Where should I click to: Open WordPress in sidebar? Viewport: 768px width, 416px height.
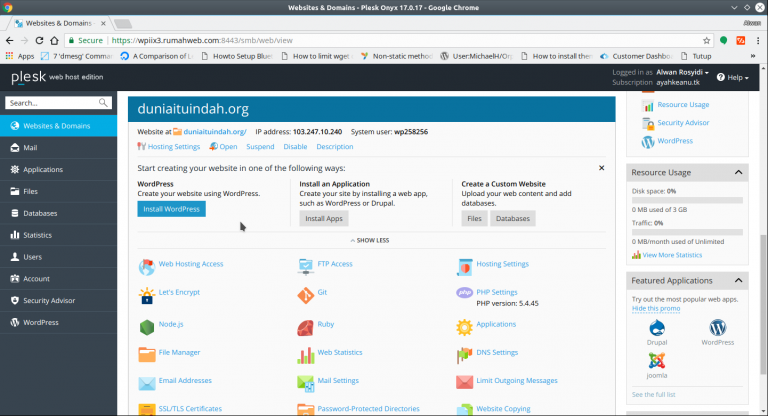click(58, 322)
